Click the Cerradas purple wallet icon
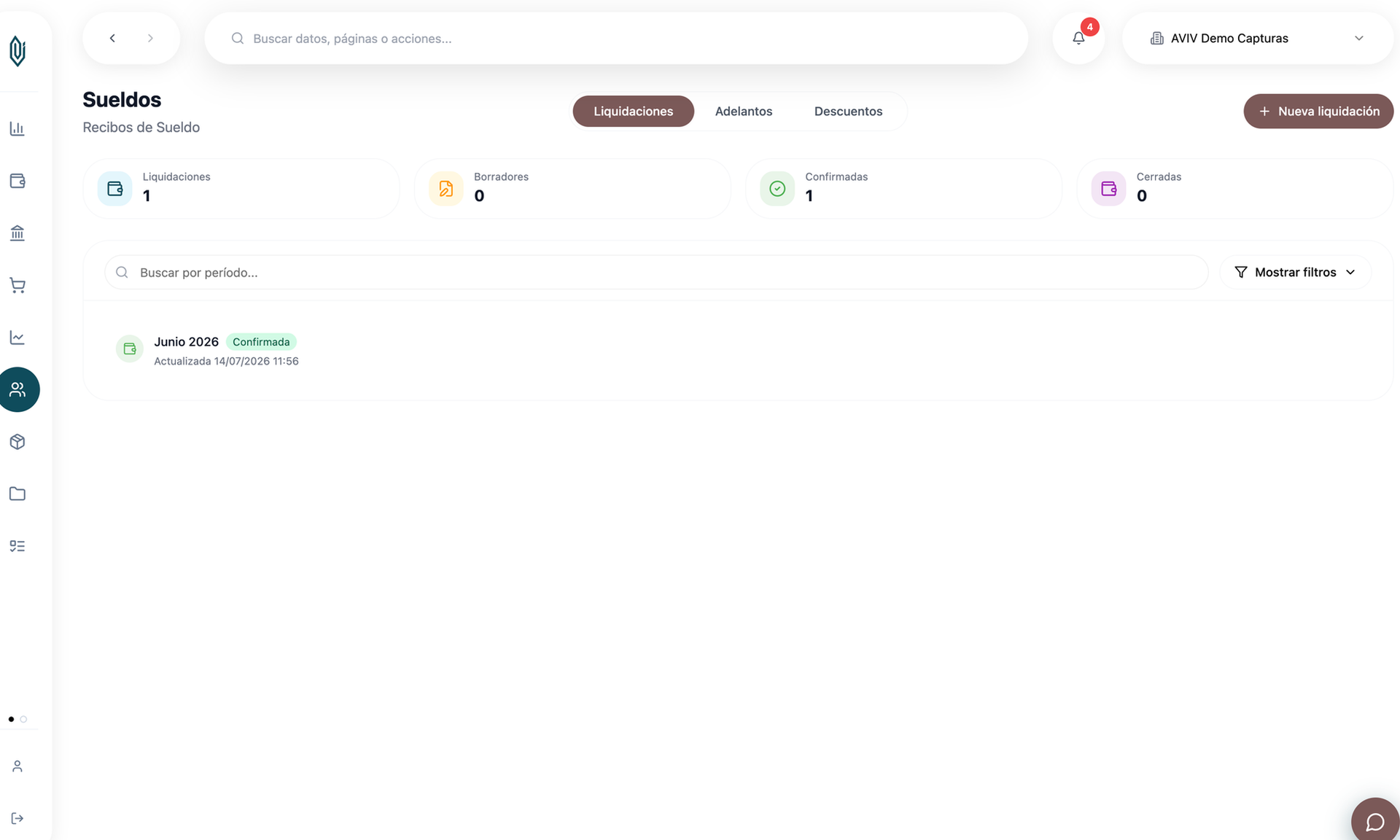The image size is (1400, 840). [x=1108, y=189]
